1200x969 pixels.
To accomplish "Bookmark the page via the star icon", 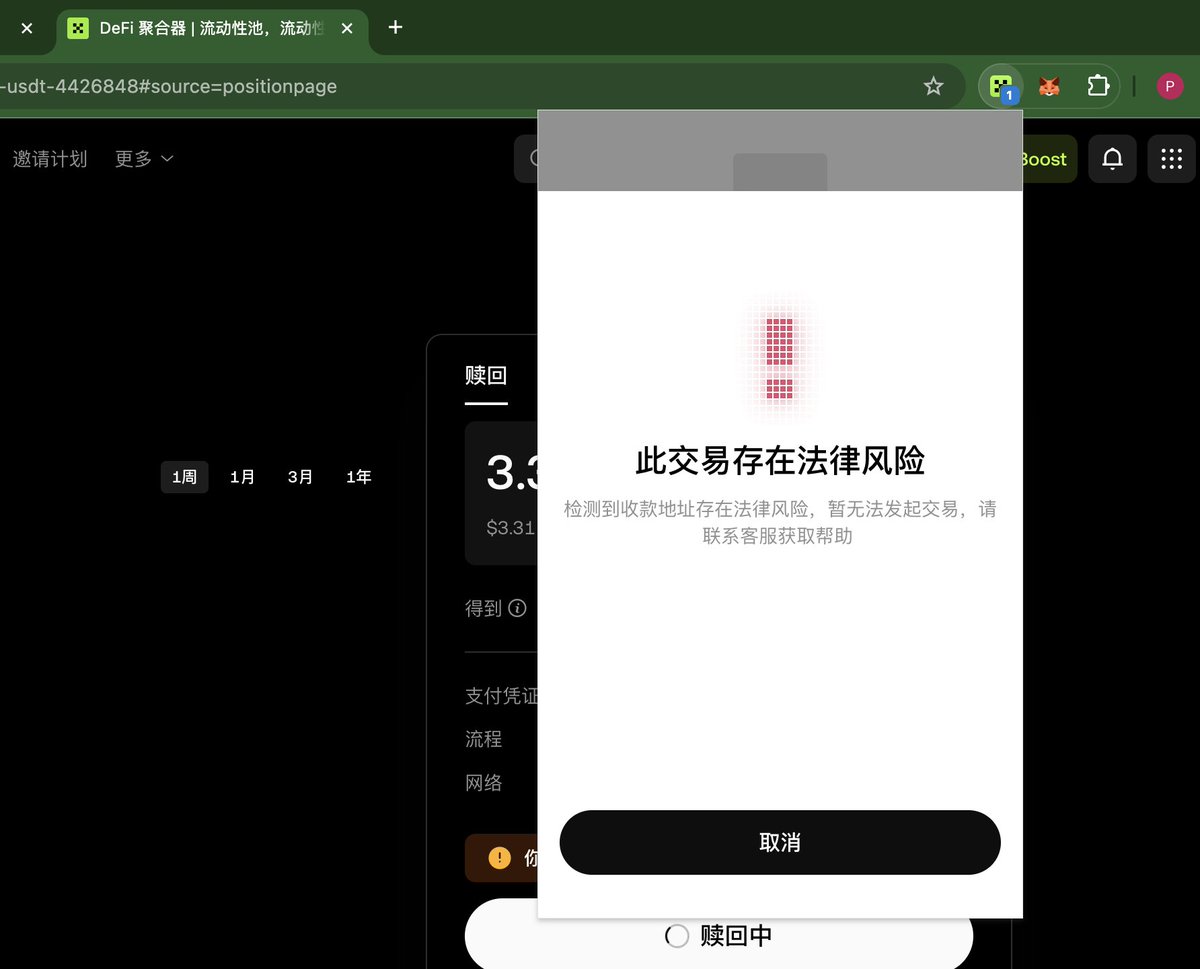I will point(933,86).
